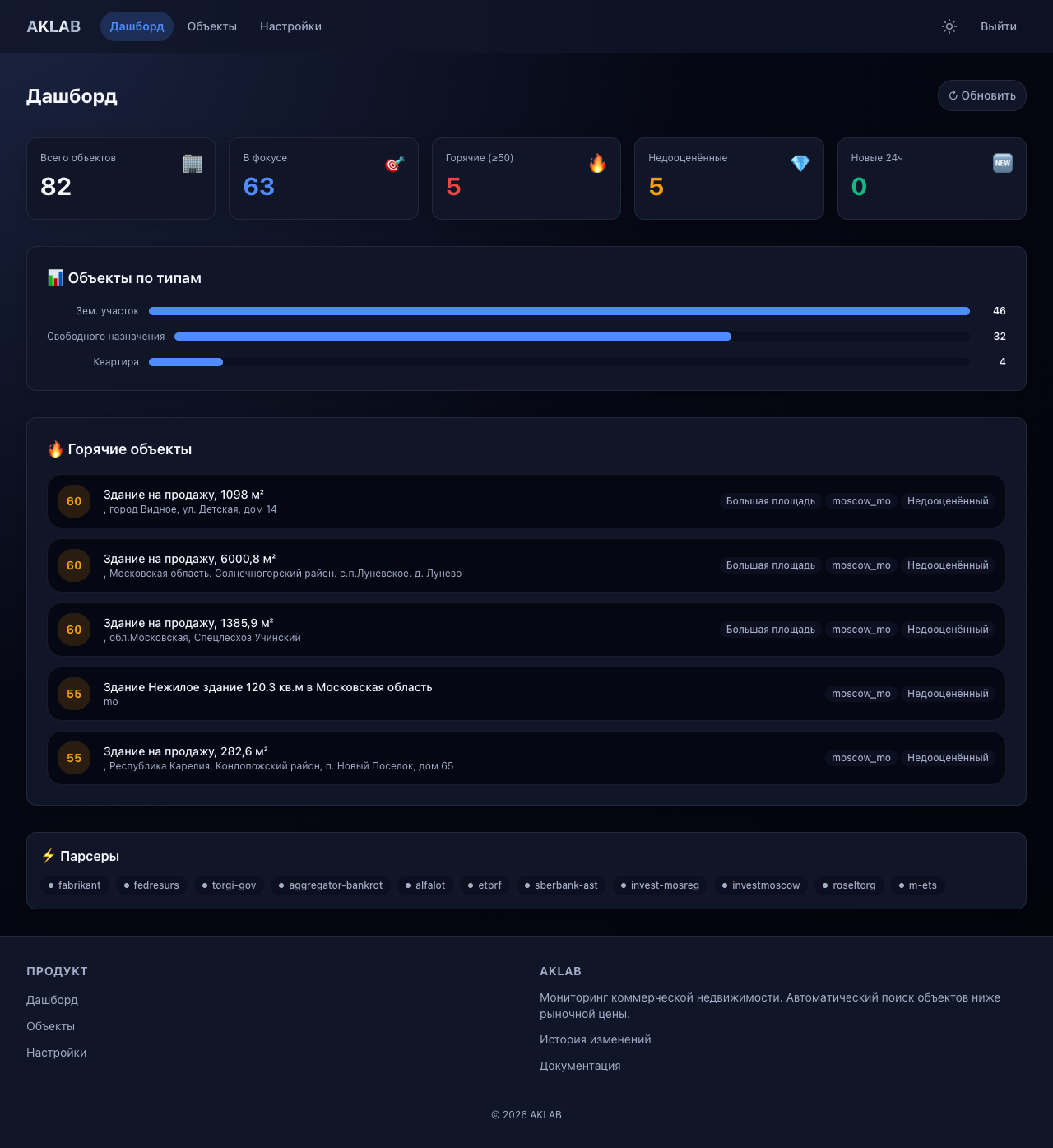Open the В фокусе 63 card
The height and width of the screenshot is (1148, 1053).
(x=323, y=179)
